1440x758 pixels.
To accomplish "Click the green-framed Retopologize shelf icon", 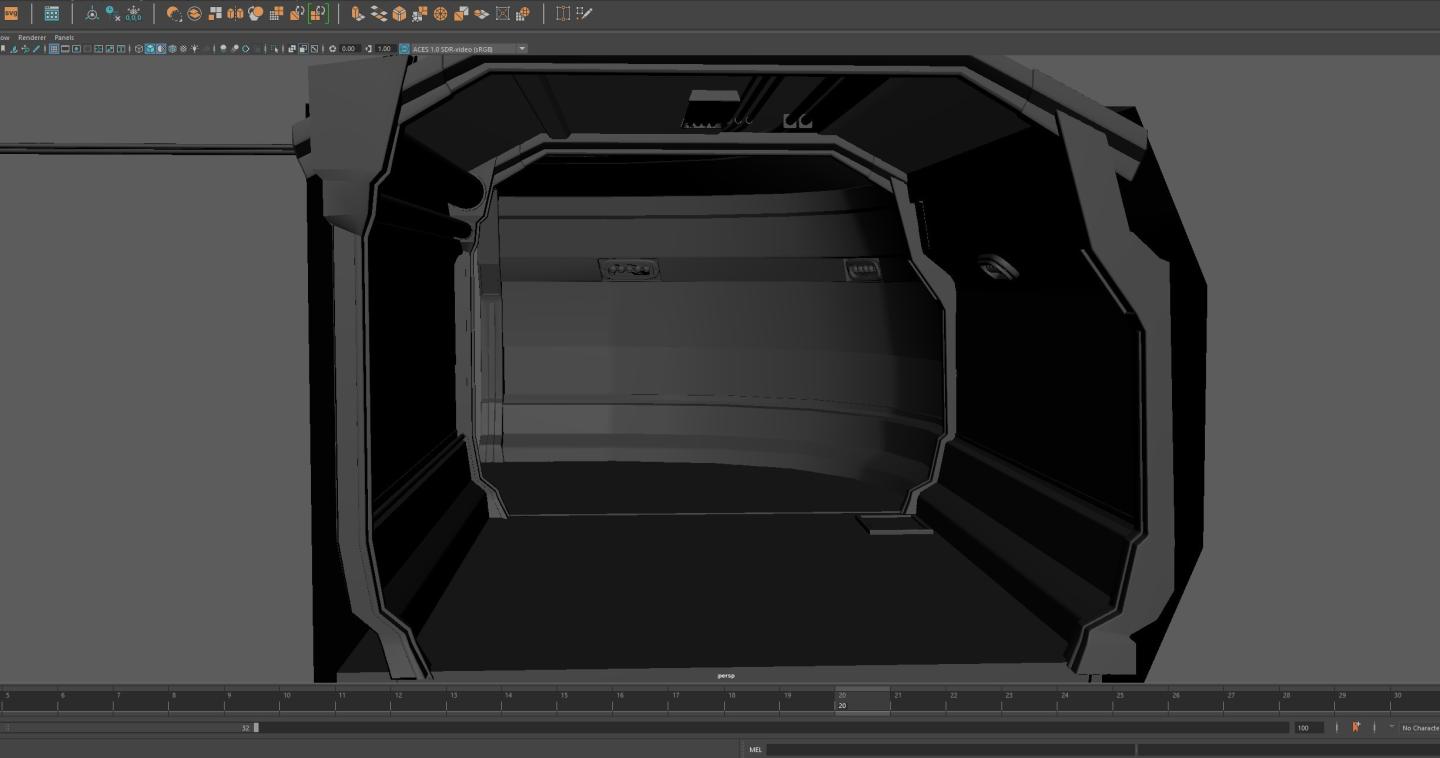I will click(318, 14).
